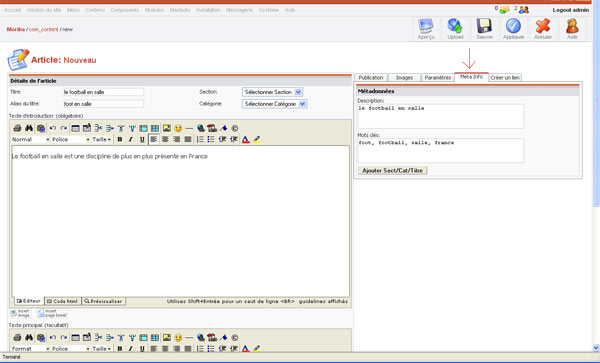Click the Editeur view button
The height and width of the screenshot is (363, 600).
[x=29, y=301]
